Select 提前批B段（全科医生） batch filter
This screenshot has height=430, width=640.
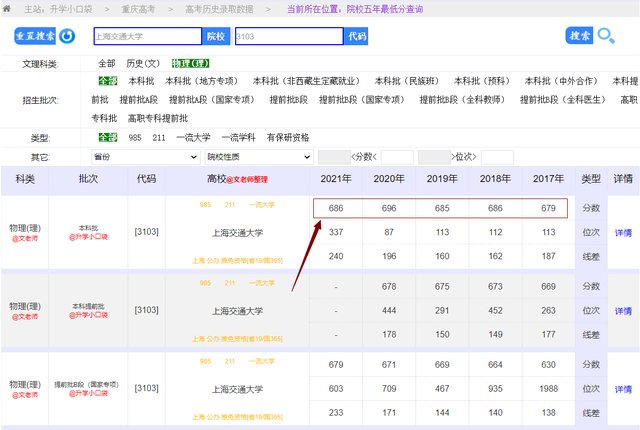click(x=563, y=100)
